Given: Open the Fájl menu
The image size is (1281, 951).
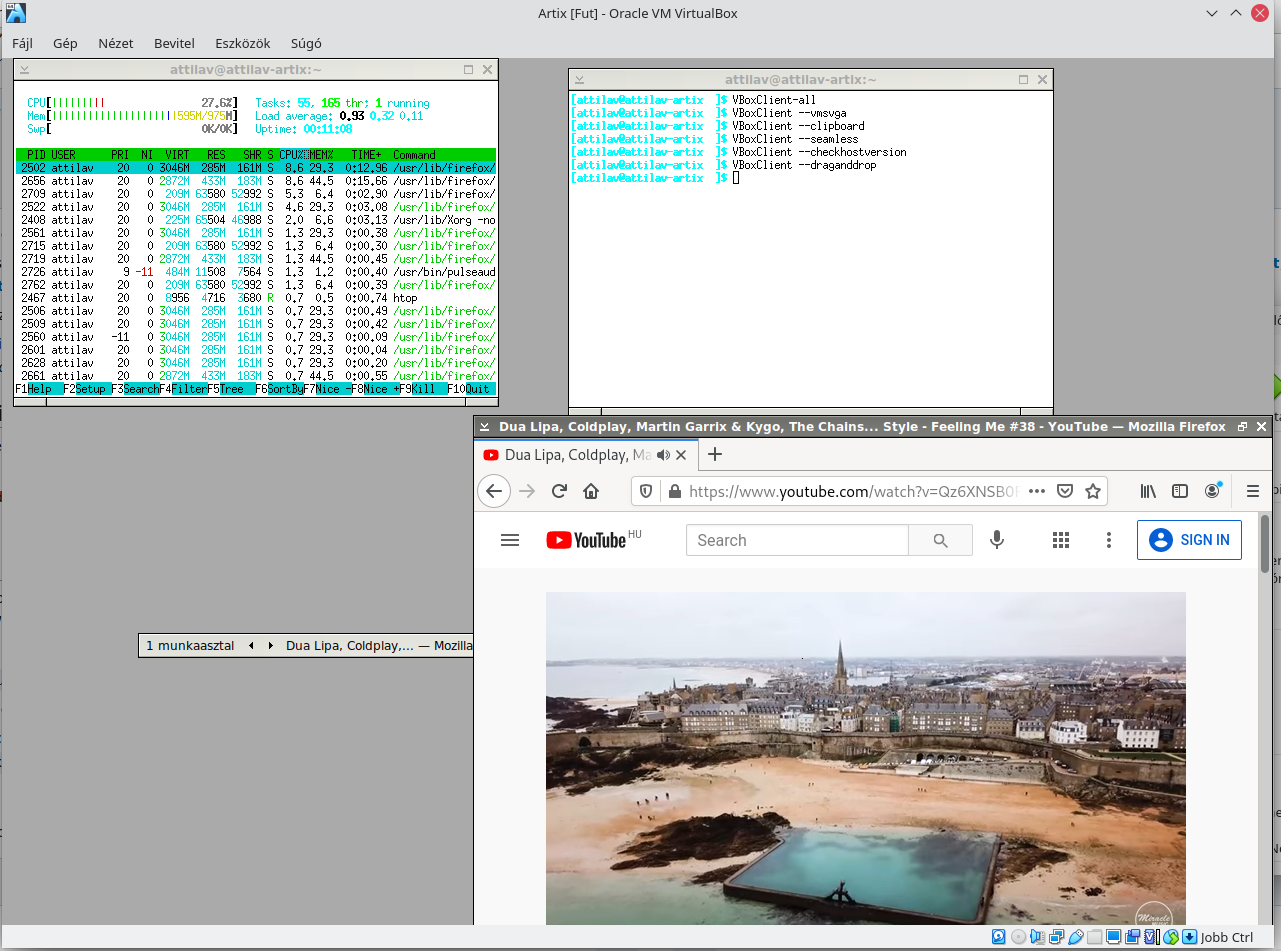Looking at the screenshot, I should pyautogui.click(x=22, y=44).
